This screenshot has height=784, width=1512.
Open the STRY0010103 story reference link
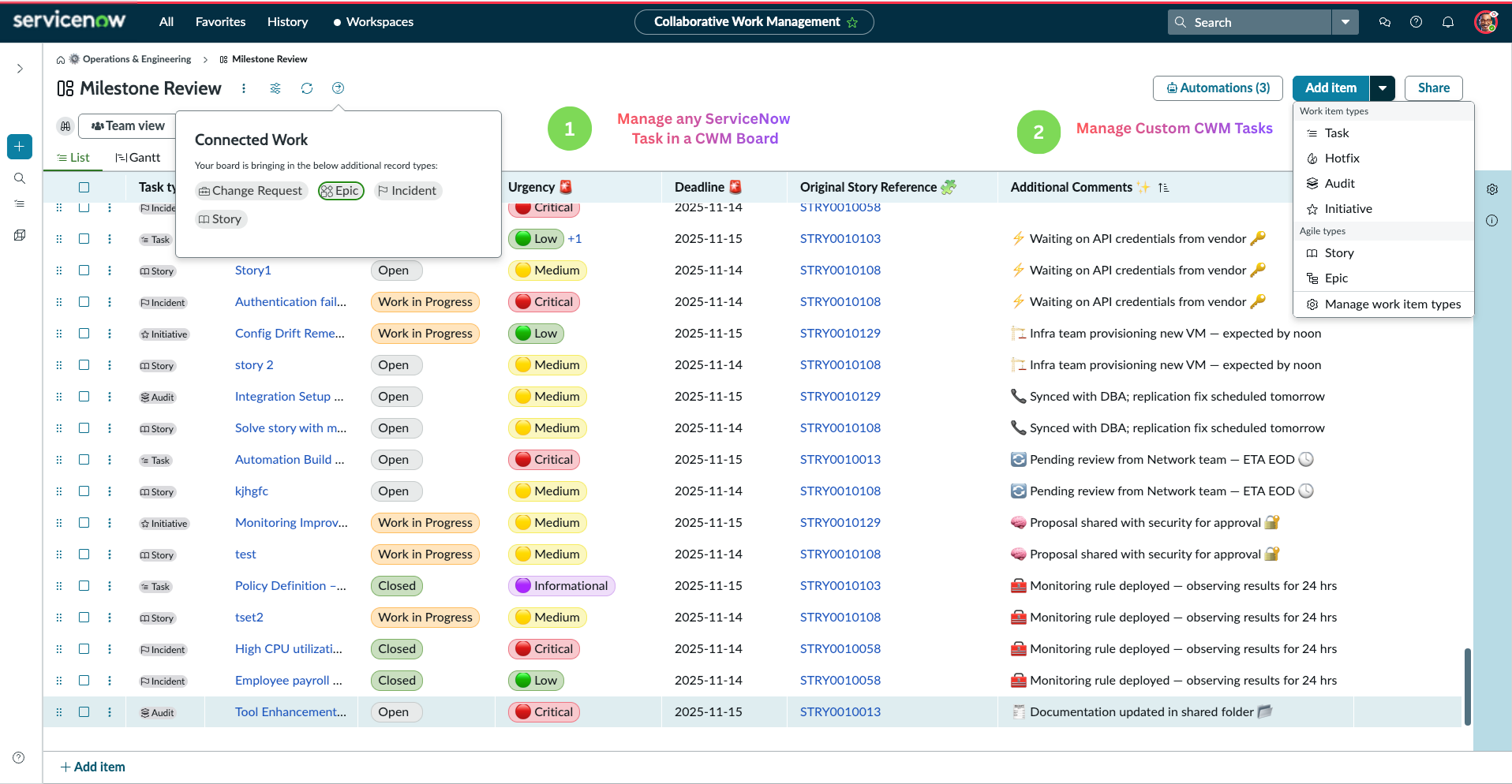(x=840, y=239)
